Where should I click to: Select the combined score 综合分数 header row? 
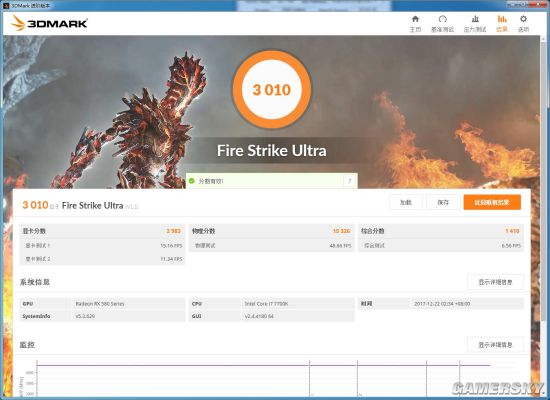441,231
